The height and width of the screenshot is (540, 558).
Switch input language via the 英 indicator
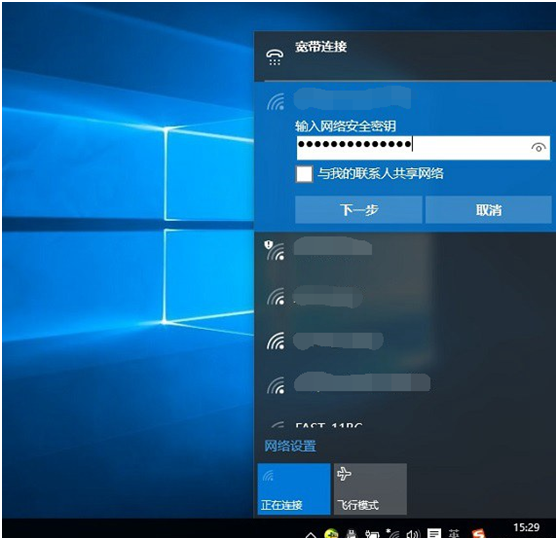click(454, 534)
